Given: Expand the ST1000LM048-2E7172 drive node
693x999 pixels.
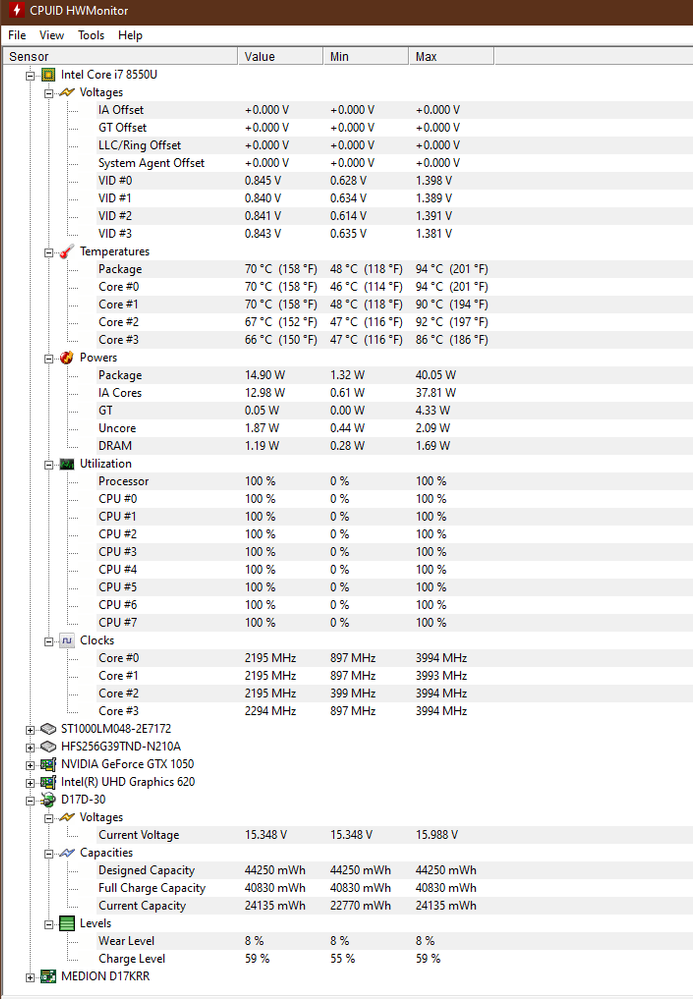Looking at the screenshot, I should 31,729.
